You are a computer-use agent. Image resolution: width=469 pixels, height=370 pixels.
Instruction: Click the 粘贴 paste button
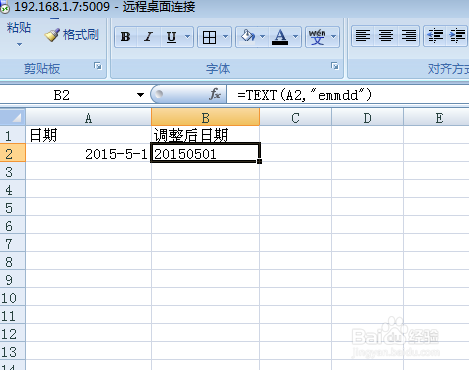(19, 27)
